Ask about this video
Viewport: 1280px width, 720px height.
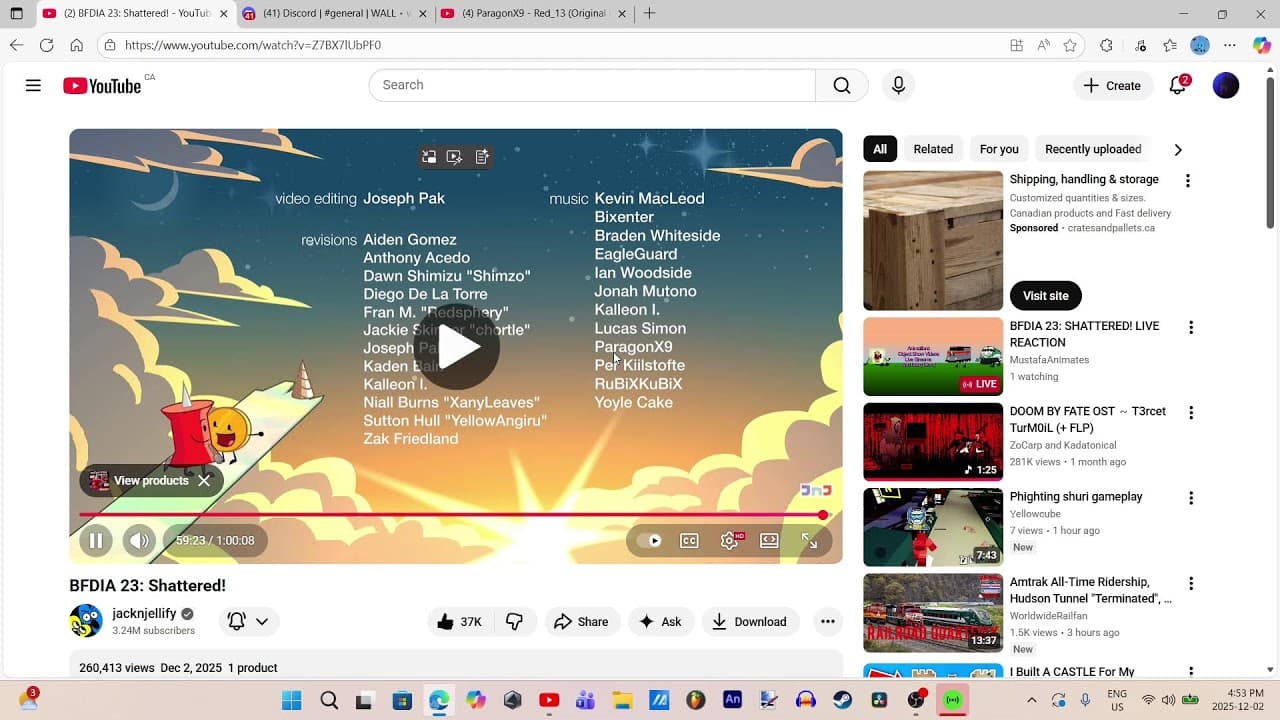660,621
